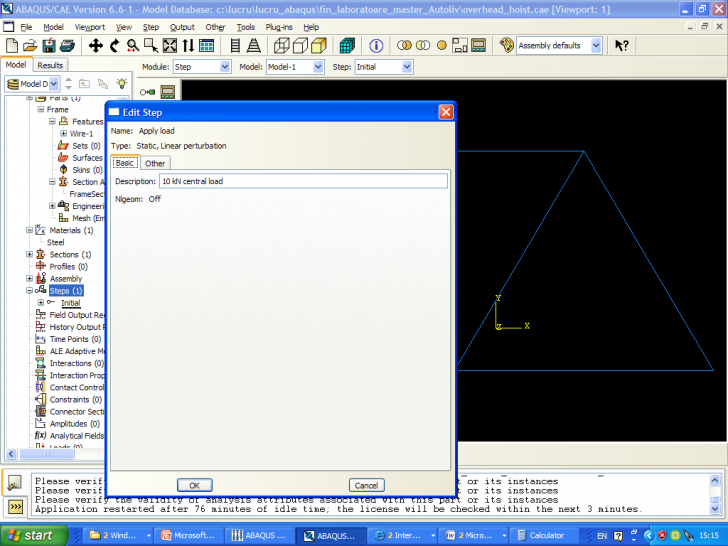Click the Auto-fit view icon

point(169,46)
